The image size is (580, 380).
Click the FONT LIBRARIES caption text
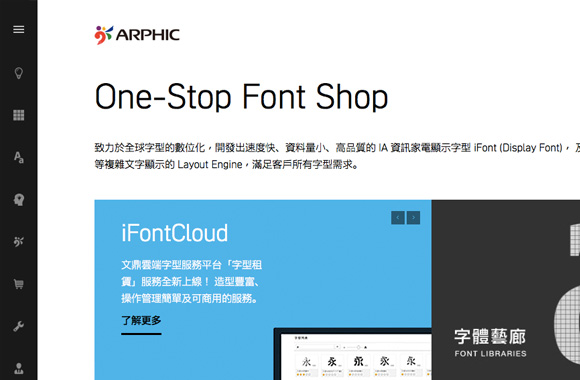coord(490,354)
